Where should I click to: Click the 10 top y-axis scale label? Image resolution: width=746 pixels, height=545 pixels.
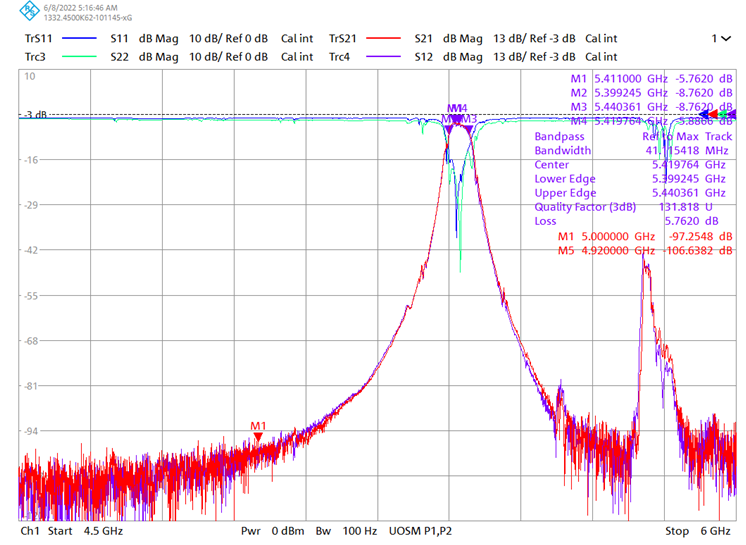click(x=29, y=77)
